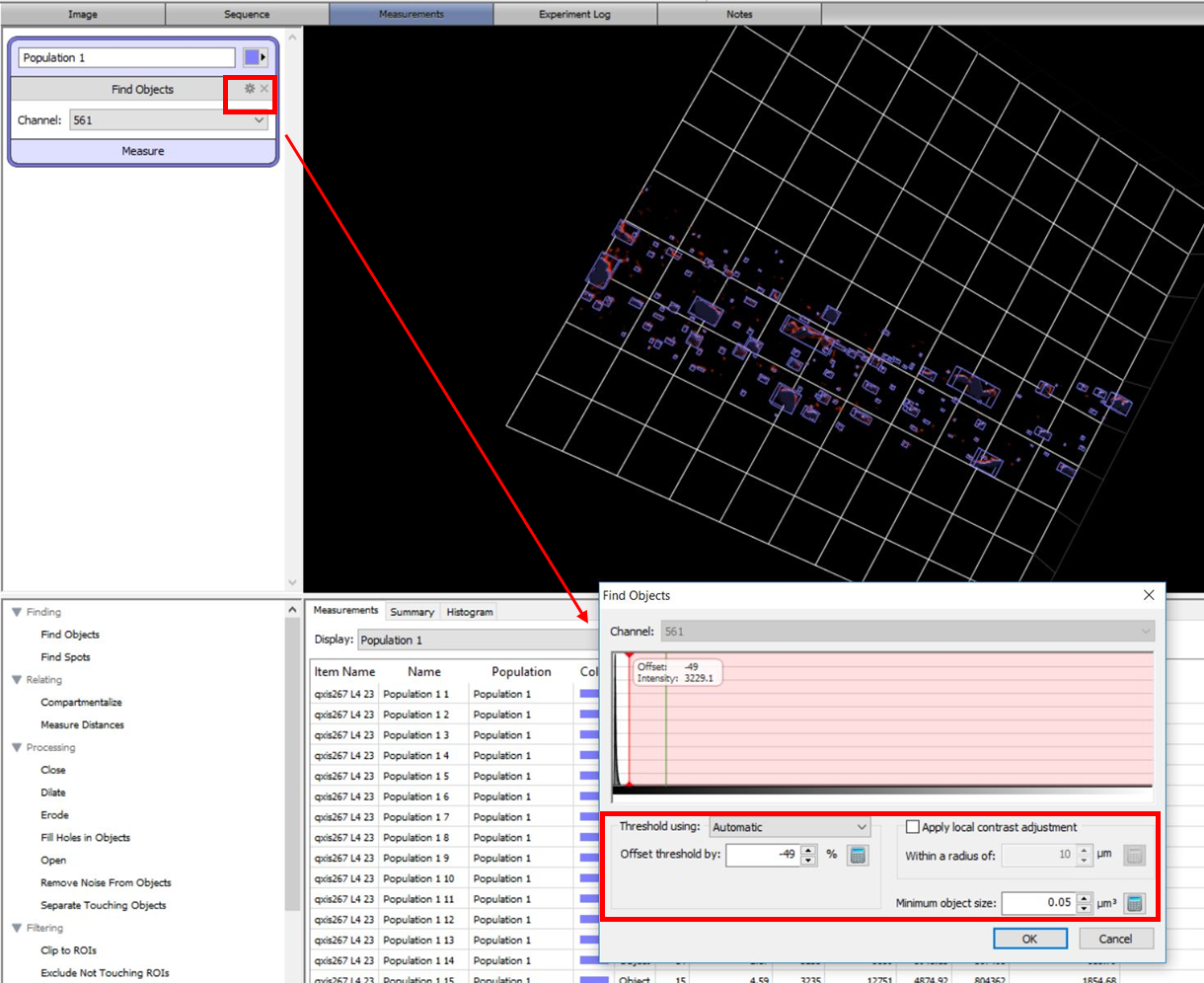Enable Apply local contrast adjustment checkbox
1204x983 pixels.
(913, 827)
